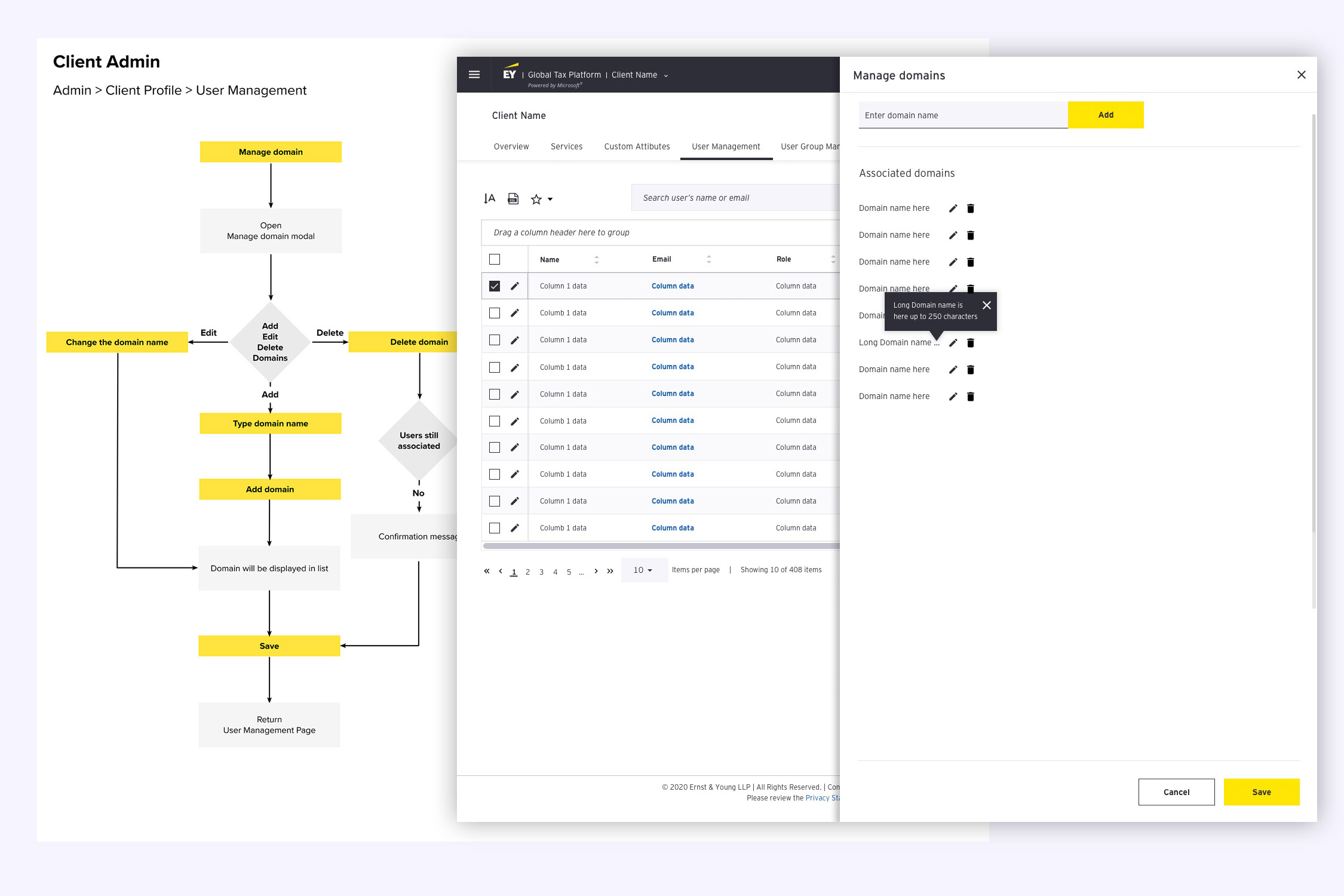
Task: Dismiss the long domain name tooltip
Action: (x=987, y=305)
